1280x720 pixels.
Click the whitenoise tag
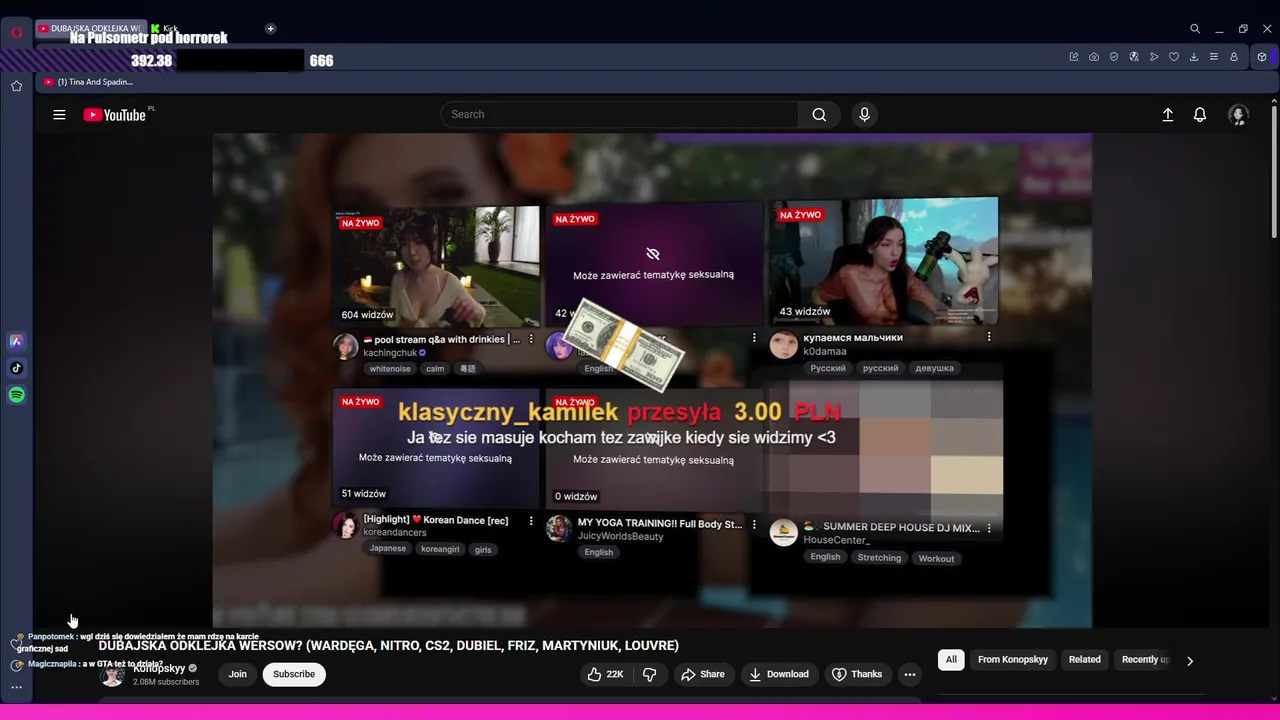tap(390, 369)
